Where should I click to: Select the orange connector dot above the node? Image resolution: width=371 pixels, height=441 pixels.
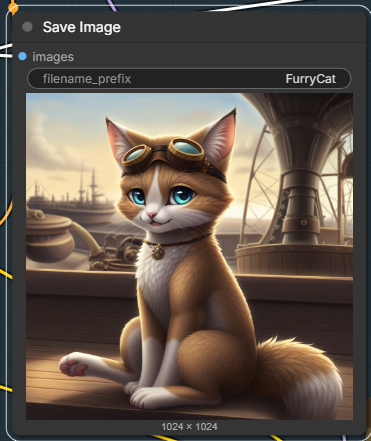pyautogui.click(x=13, y=7)
